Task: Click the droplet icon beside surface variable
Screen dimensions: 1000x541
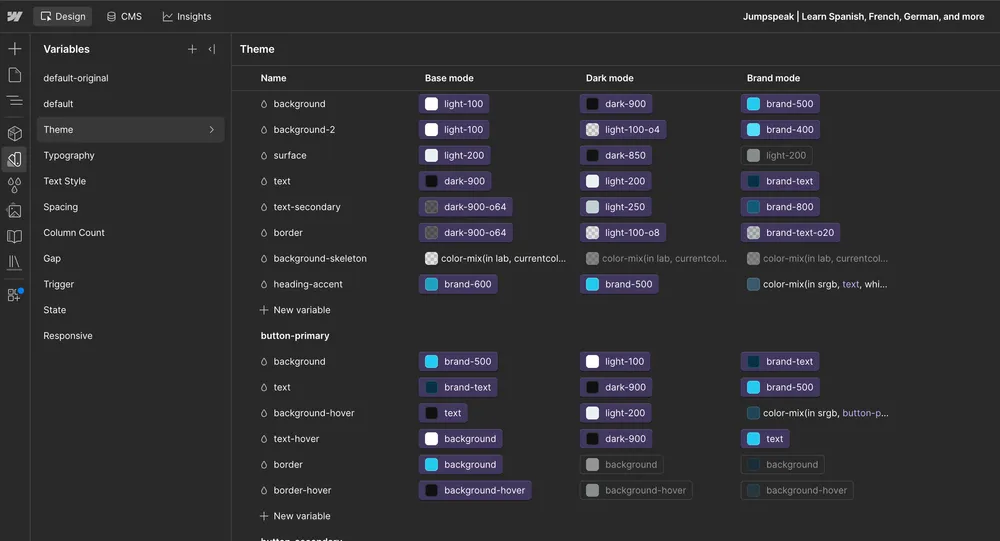Action: click(x=264, y=156)
